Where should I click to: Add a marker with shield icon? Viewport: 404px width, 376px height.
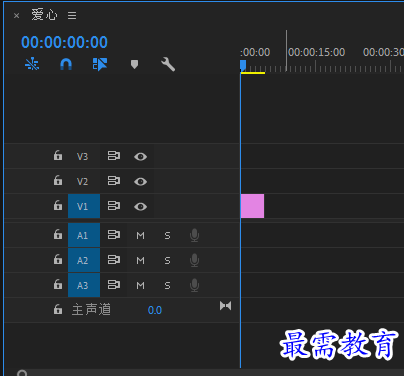click(134, 64)
